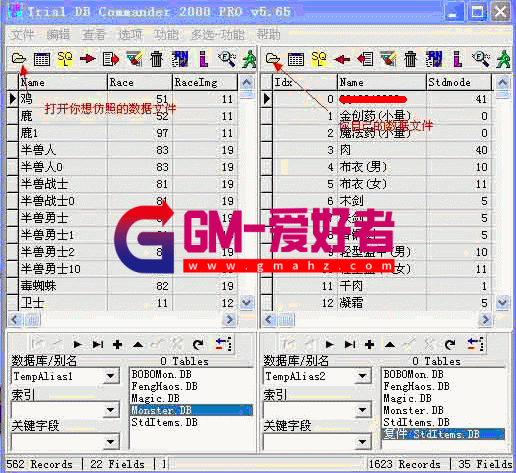Viewport: 516px width, 473px height.
Task: Click the left grid vertical scrollbar down arrow
Action: (247, 303)
